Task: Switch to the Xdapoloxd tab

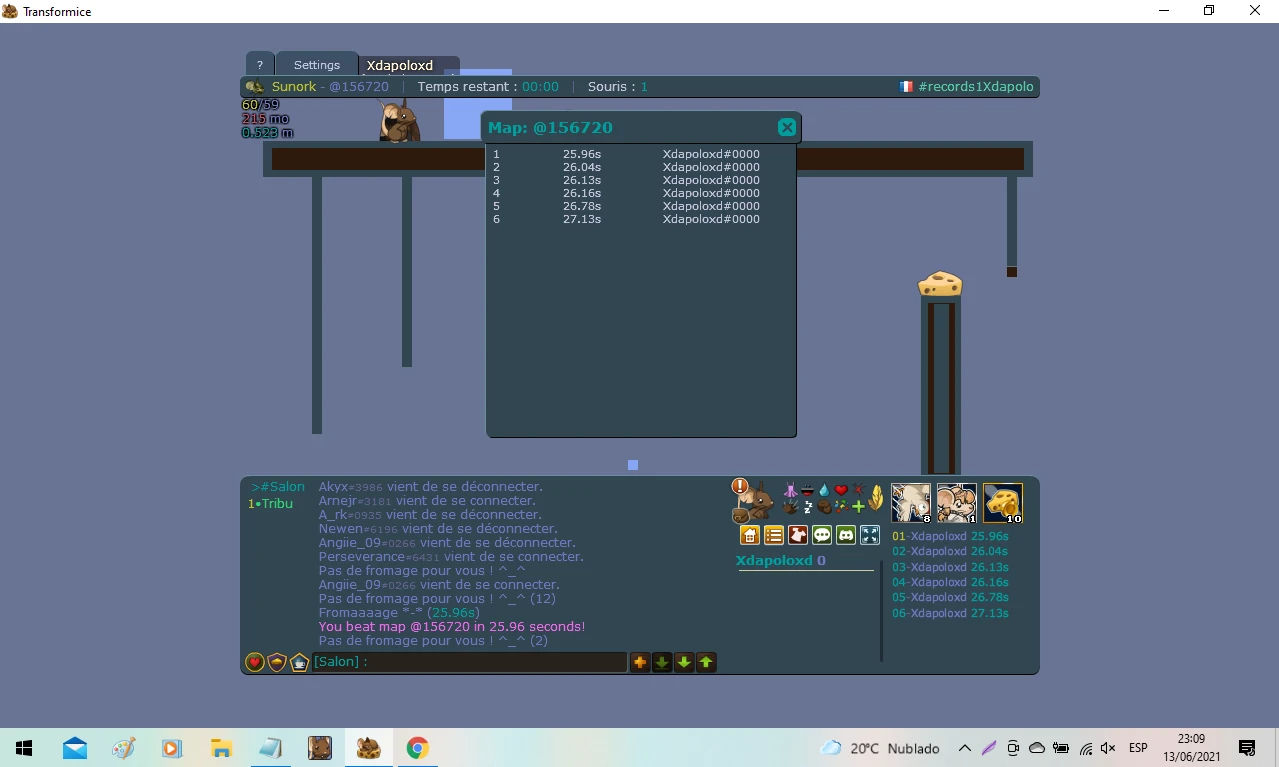Action: [400, 66]
